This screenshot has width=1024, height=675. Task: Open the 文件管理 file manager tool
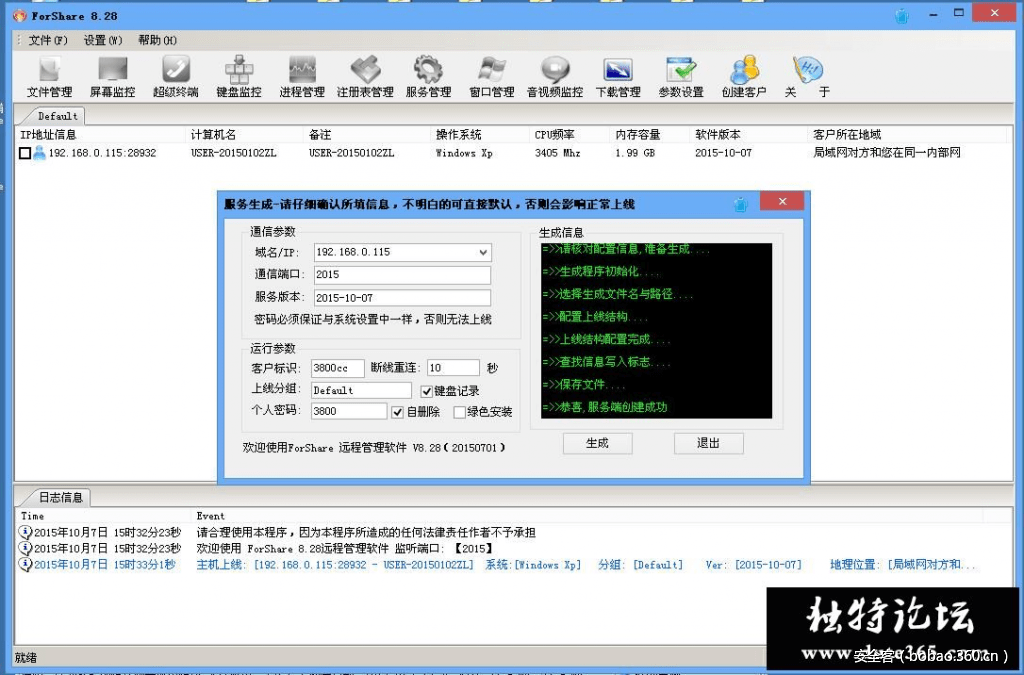tap(49, 75)
